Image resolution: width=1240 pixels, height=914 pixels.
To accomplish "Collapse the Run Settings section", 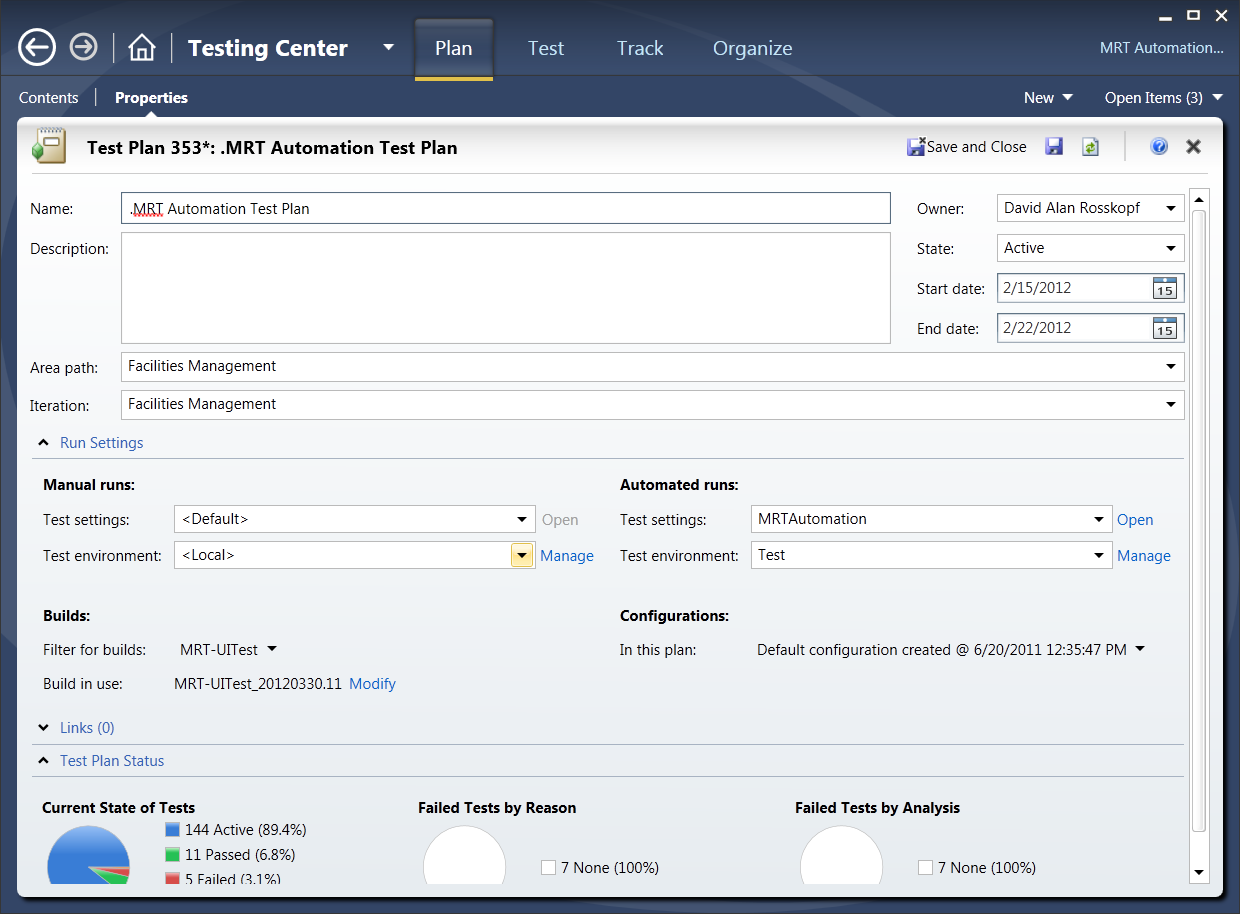I will tap(44, 443).
